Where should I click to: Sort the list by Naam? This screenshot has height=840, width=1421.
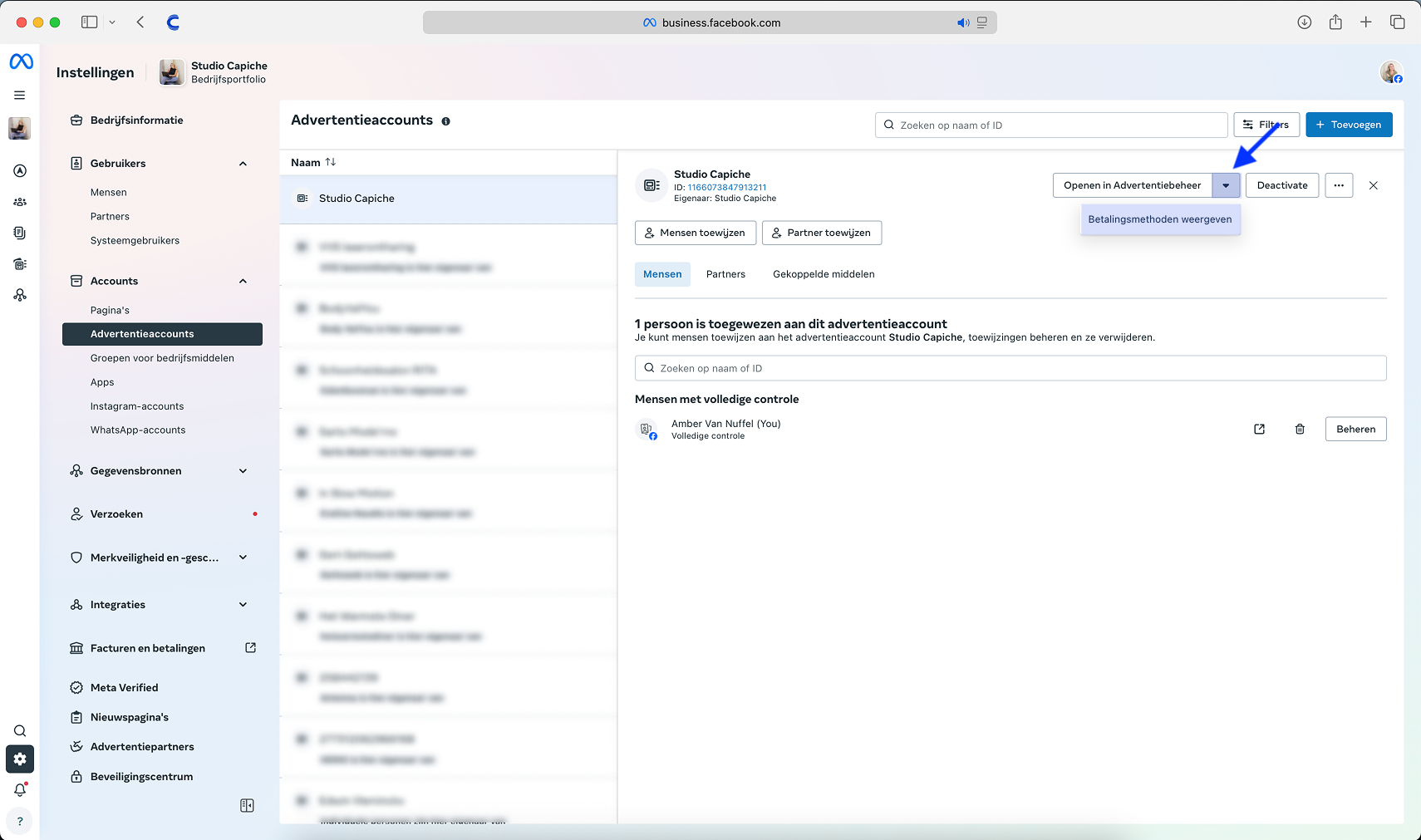pyautogui.click(x=313, y=163)
